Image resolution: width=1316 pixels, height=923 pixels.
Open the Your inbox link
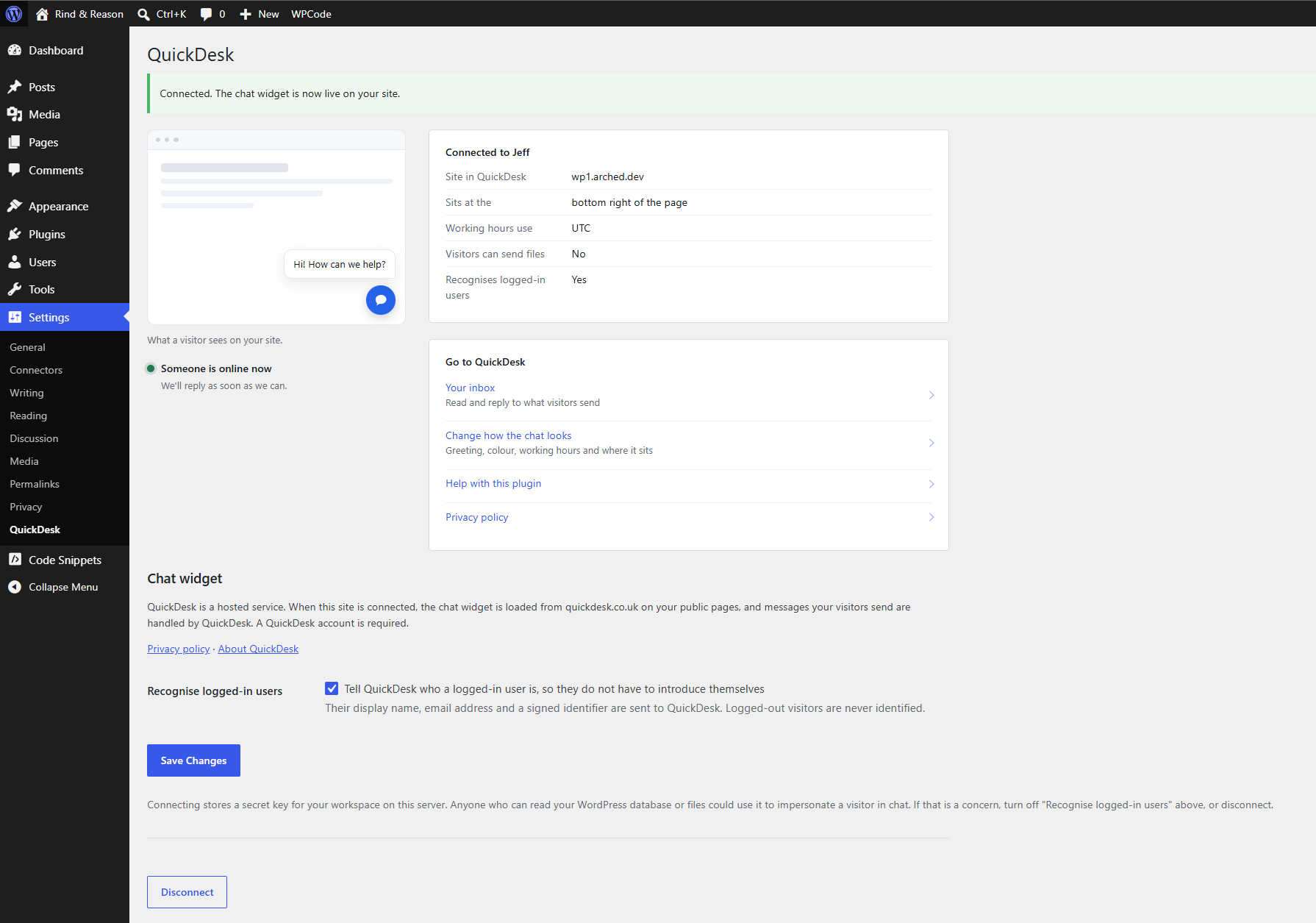click(470, 388)
